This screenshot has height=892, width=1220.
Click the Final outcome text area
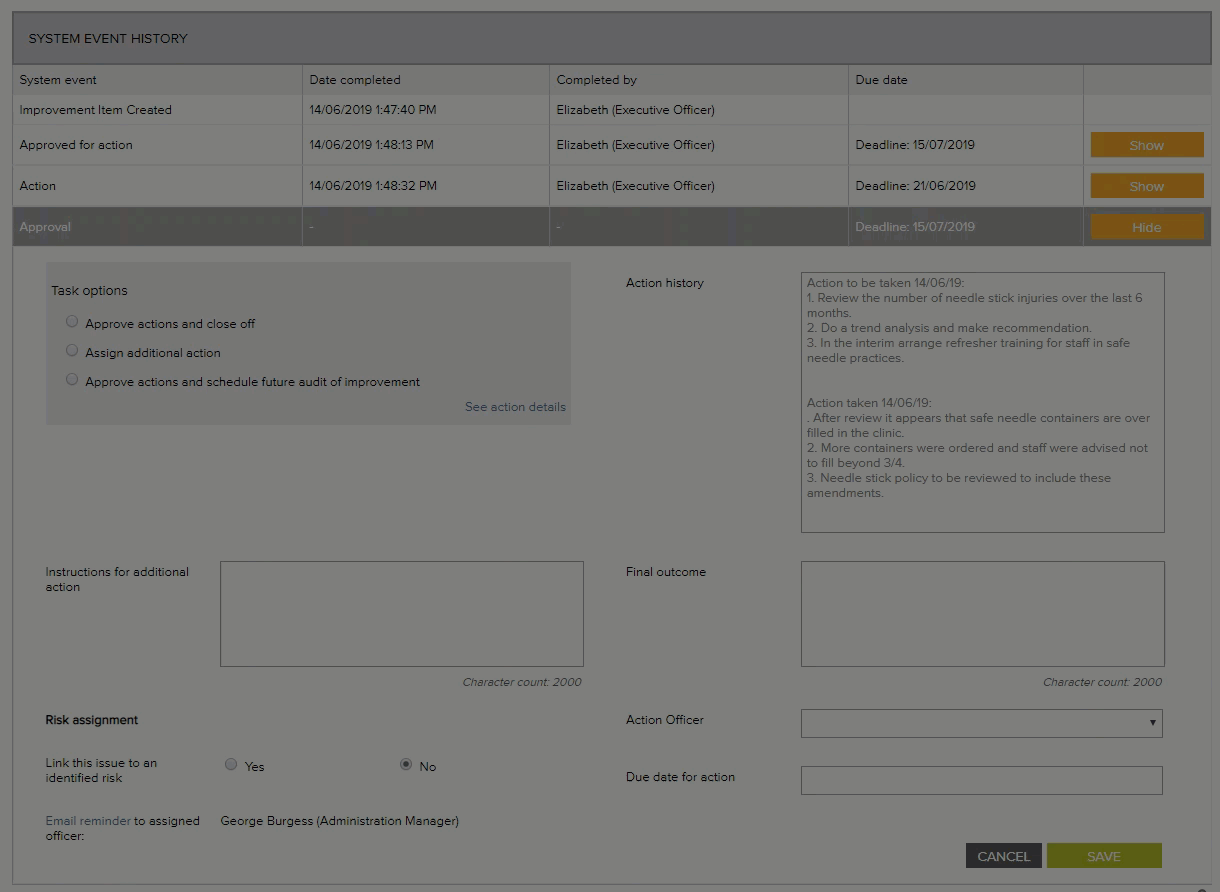tap(982, 613)
